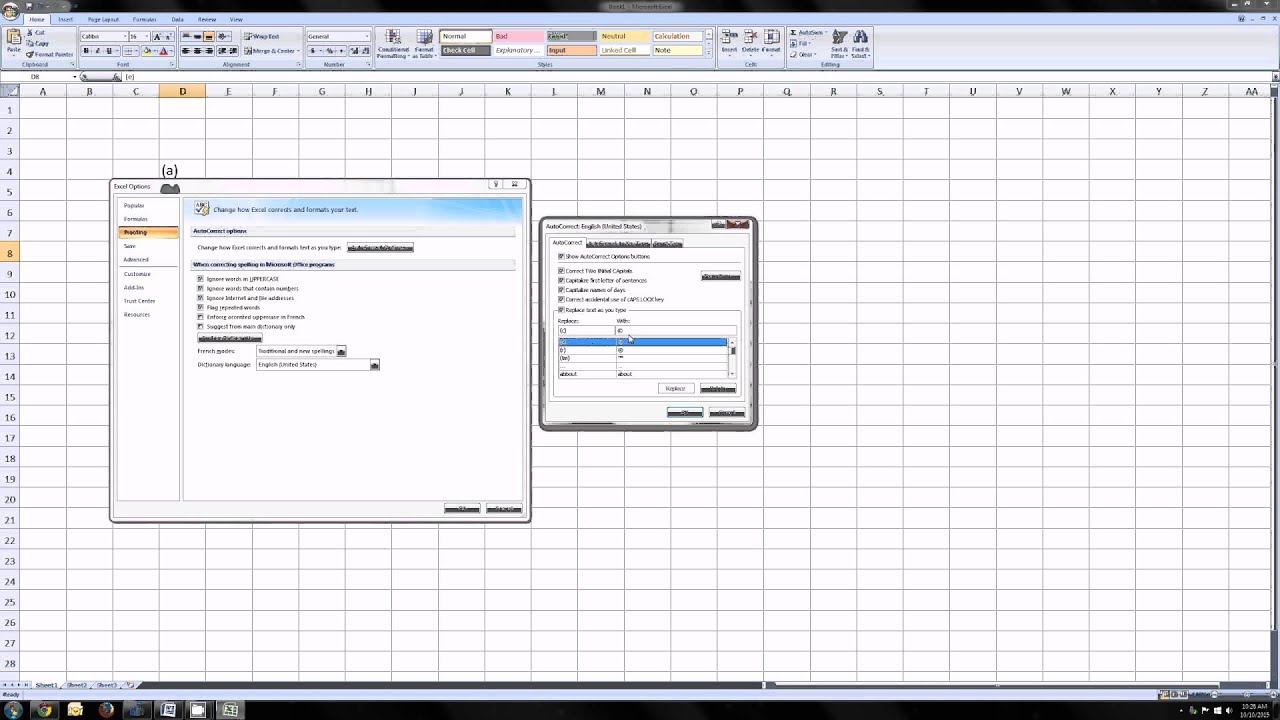Click the Excel icon in the taskbar

[230, 710]
